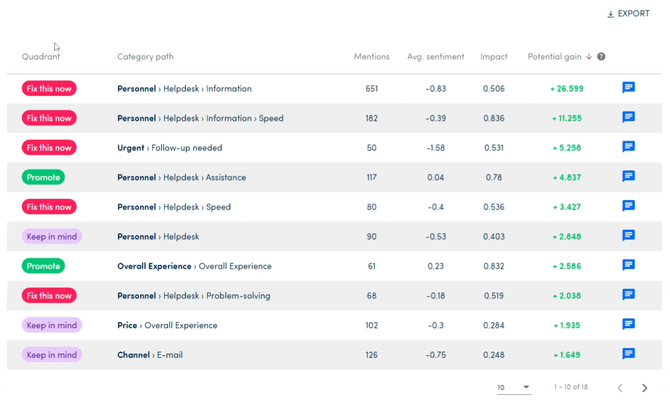This screenshot has width=670, height=409.
Task: Click Keep in mind badge for Channel E-mail
Action: click(52, 354)
